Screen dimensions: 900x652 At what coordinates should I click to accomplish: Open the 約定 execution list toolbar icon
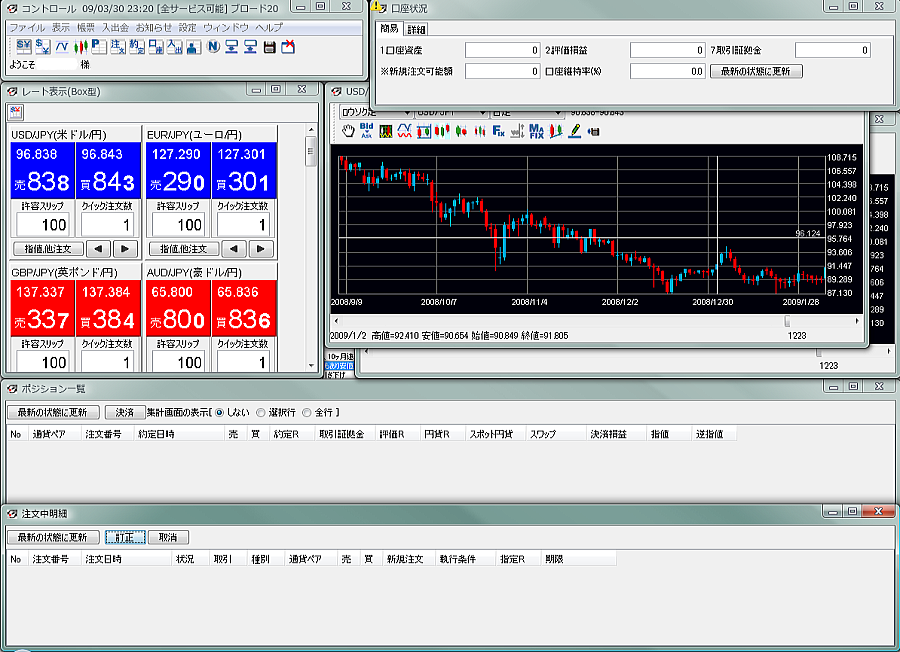137,46
